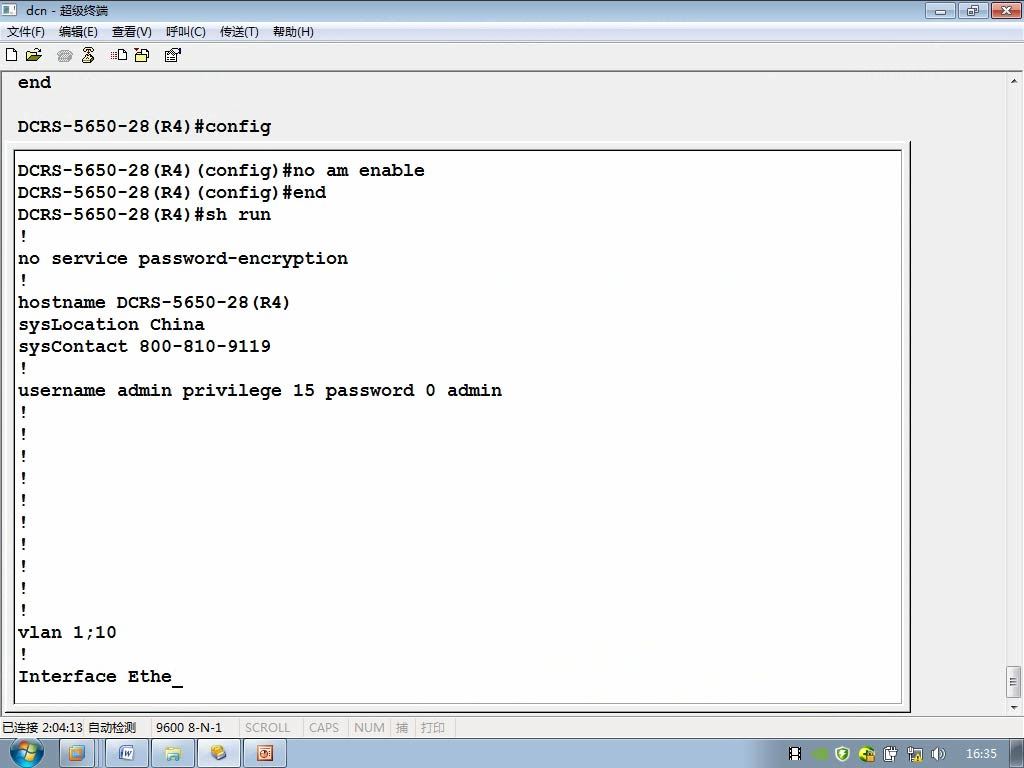1024x768 pixels.
Task: Open the 编辑(E) menu
Action: 78,31
